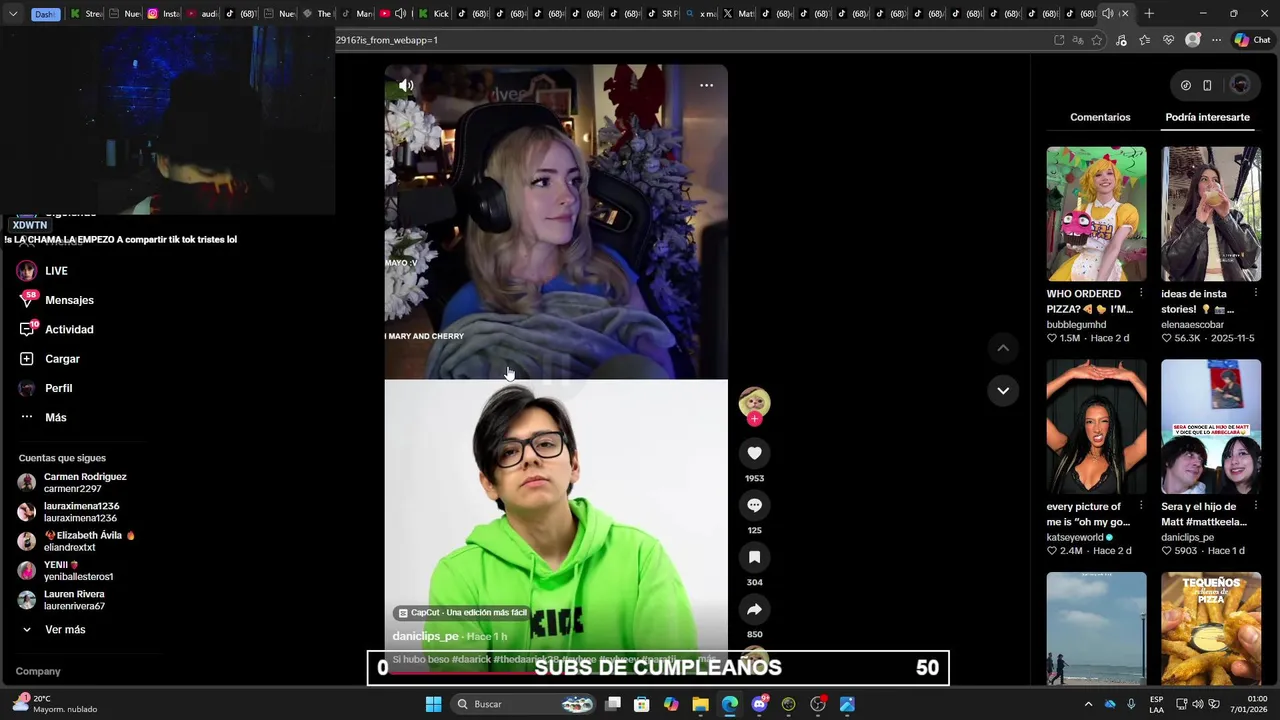Open the katseyeworld author link
The height and width of the screenshot is (720, 1280).
pos(1073,537)
